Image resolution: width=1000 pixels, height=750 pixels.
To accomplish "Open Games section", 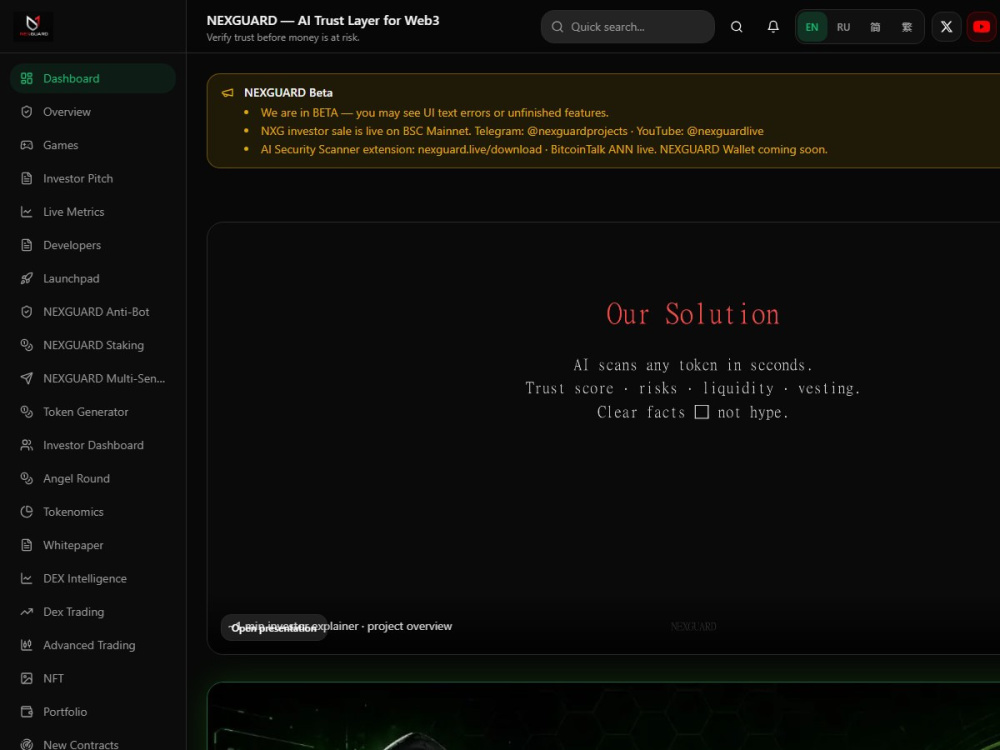I will tap(93, 145).
